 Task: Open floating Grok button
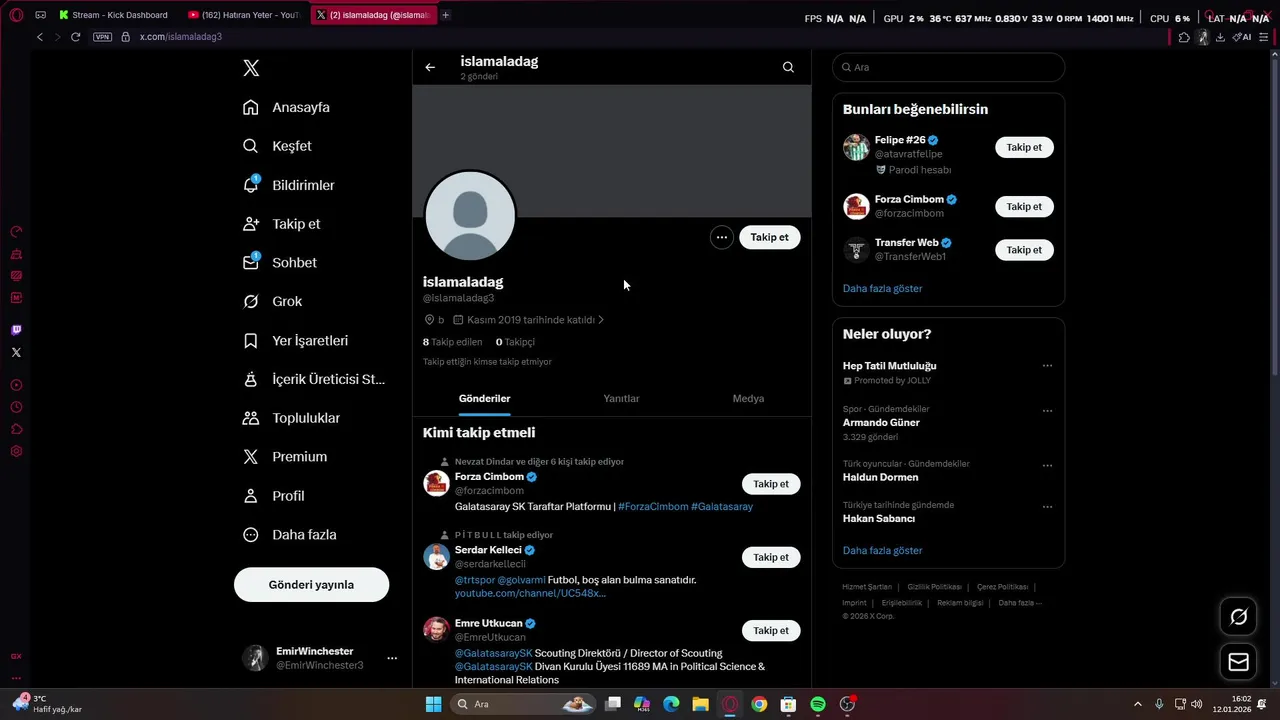pos(1238,617)
